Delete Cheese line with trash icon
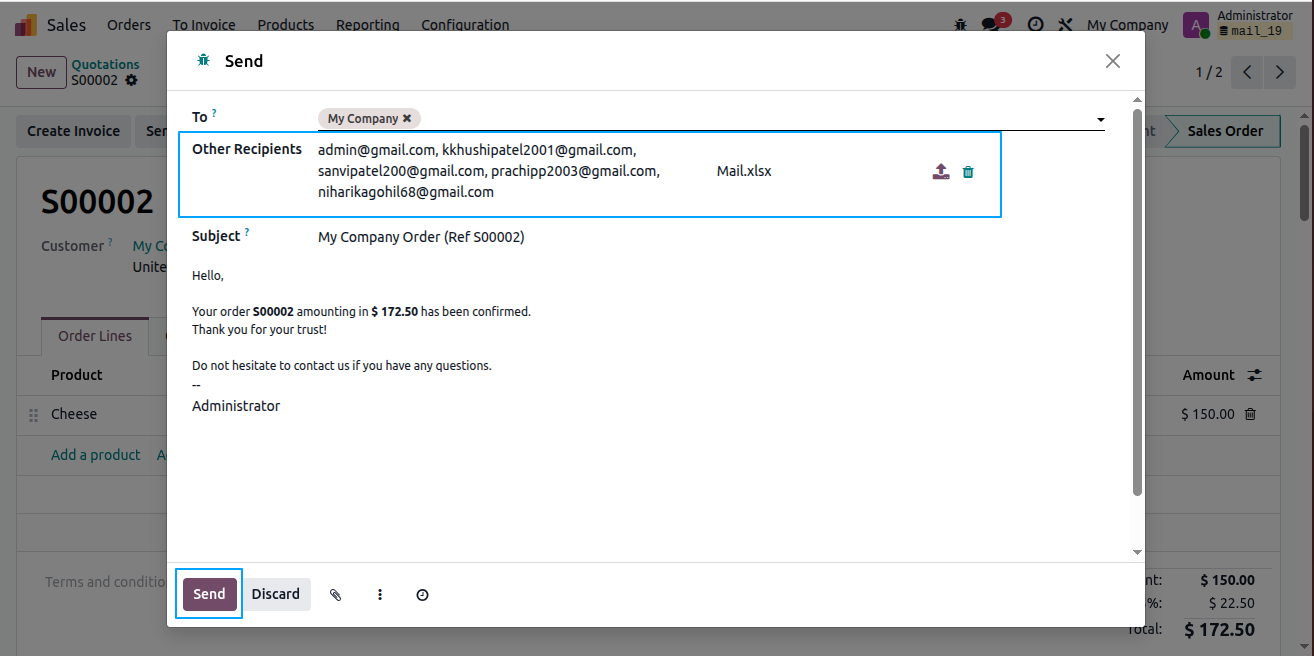 tap(1250, 414)
